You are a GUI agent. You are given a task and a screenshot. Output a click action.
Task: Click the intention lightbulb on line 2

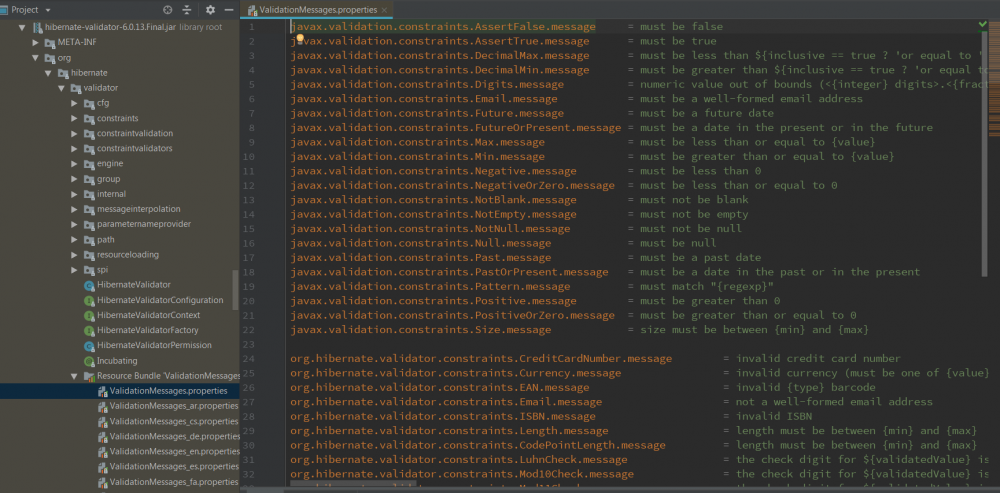click(x=299, y=40)
